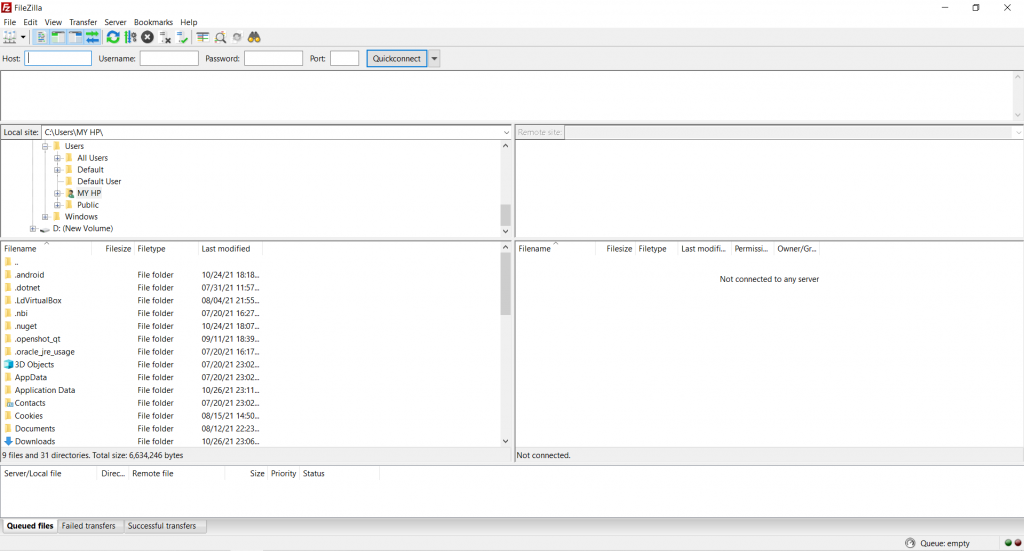Viewport: 1024px width, 551px height.
Task: Click the Quickconnect button
Action: 396,59
